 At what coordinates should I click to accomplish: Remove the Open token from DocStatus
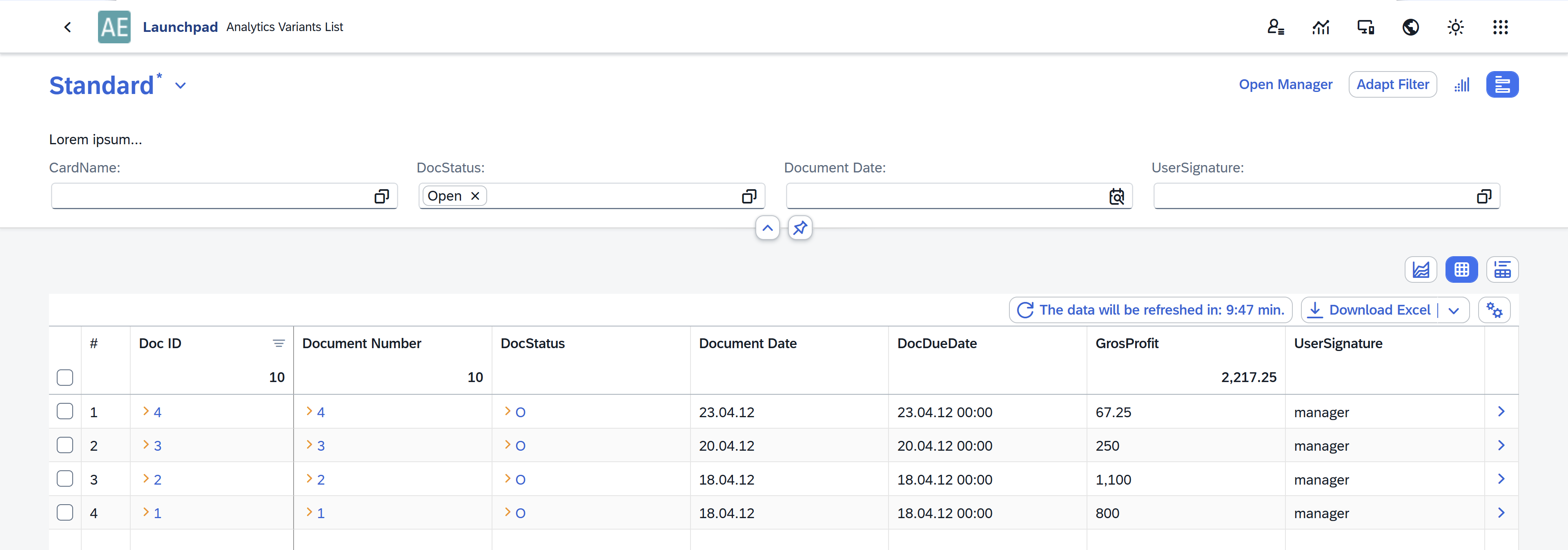coord(475,196)
